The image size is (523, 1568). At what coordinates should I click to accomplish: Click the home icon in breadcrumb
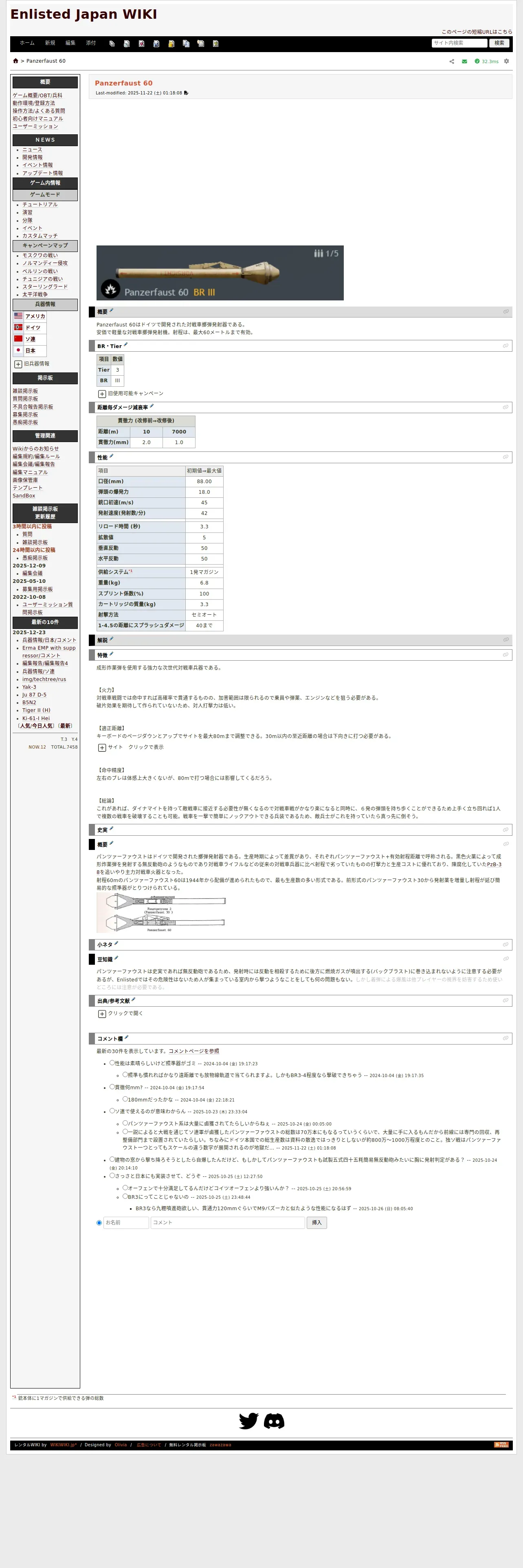click(16, 61)
